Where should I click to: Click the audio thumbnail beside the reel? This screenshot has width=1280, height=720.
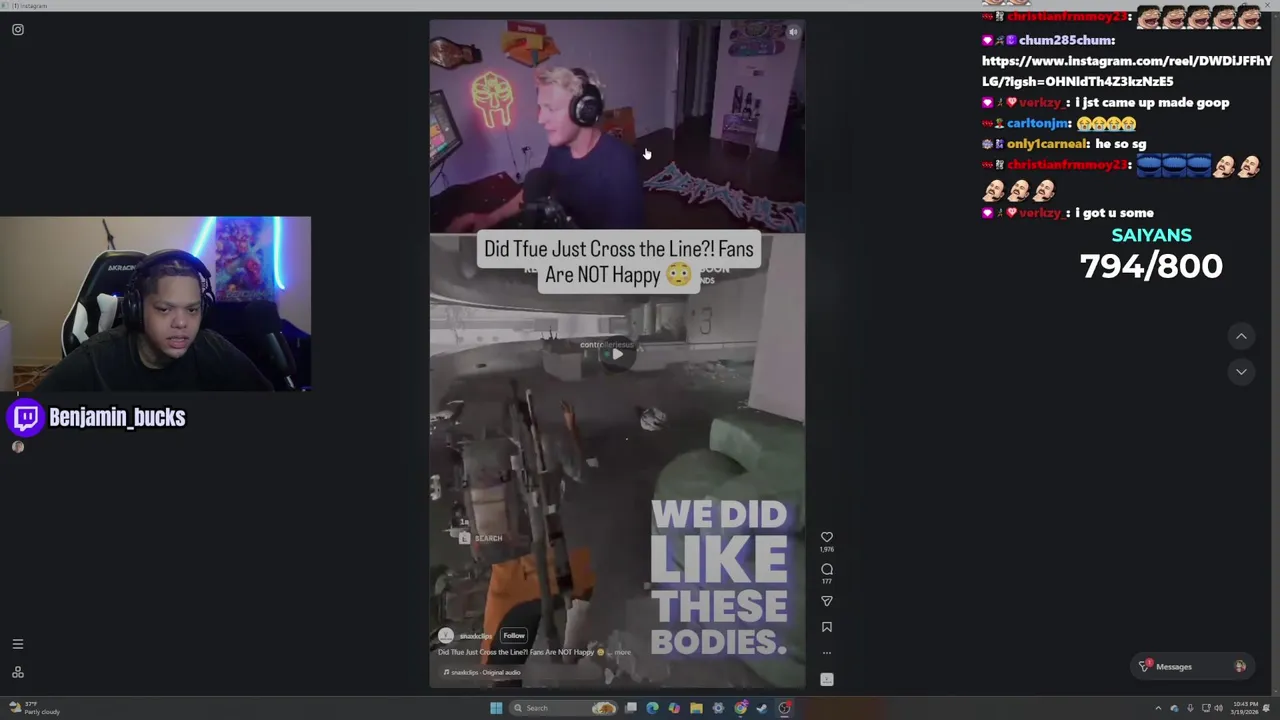click(x=827, y=679)
